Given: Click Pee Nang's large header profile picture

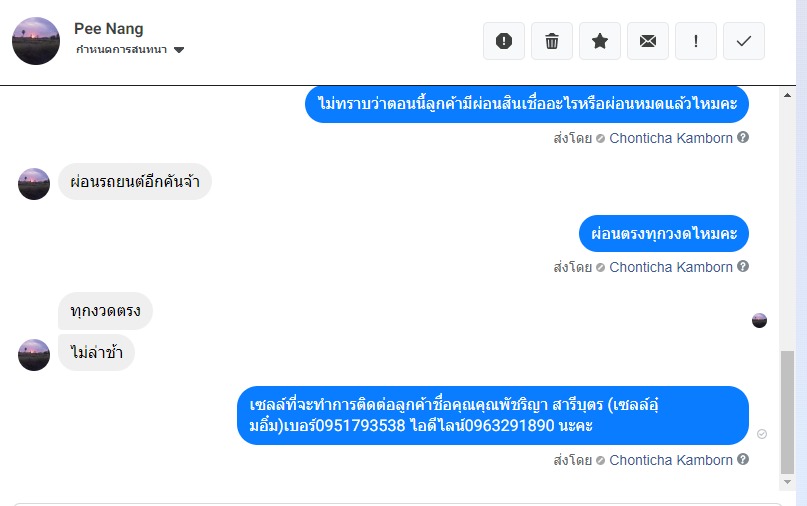Looking at the screenshot, I should pos(36,41).
